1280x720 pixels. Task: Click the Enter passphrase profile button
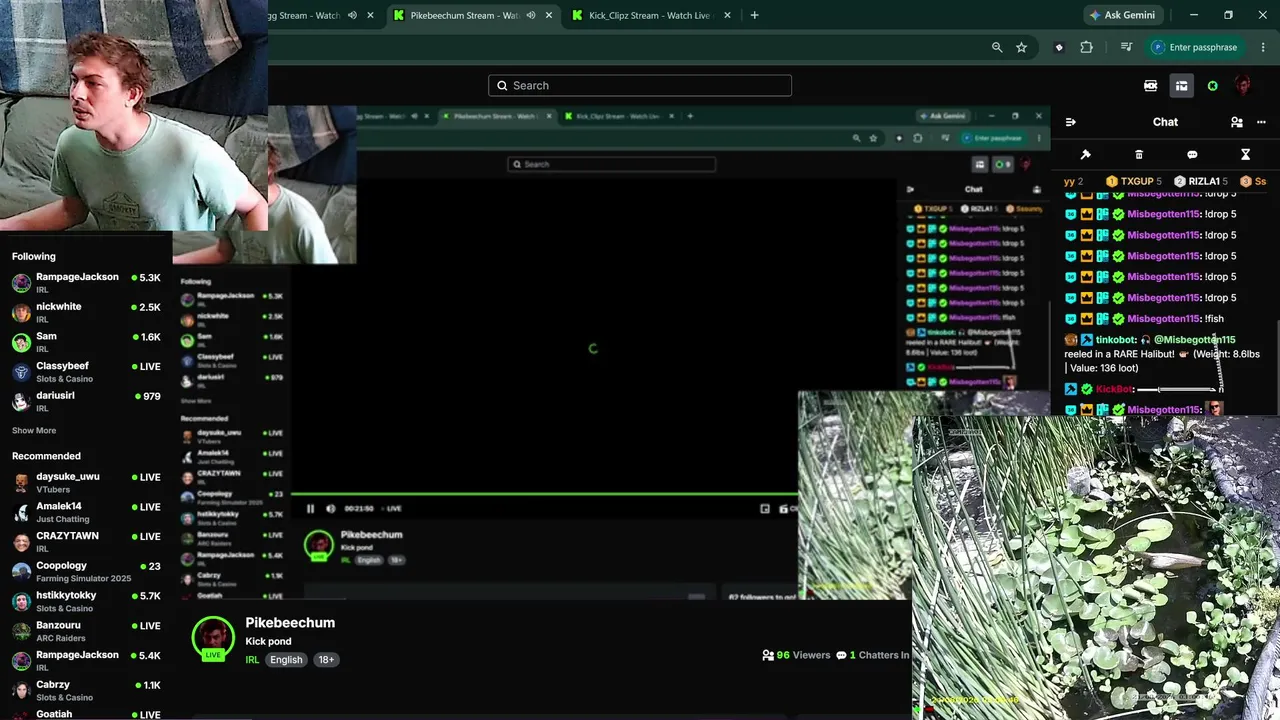1196,47
